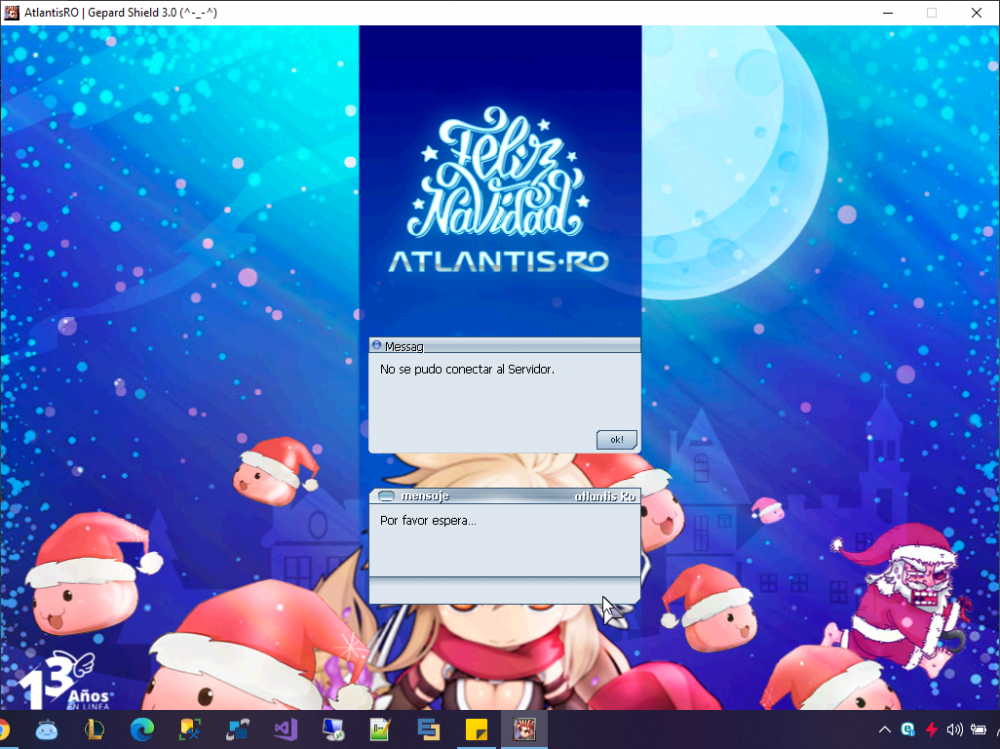Open the yellow Sticky Notes taskbar icon
Screen dimensions: 1000x749
point(477,730)
